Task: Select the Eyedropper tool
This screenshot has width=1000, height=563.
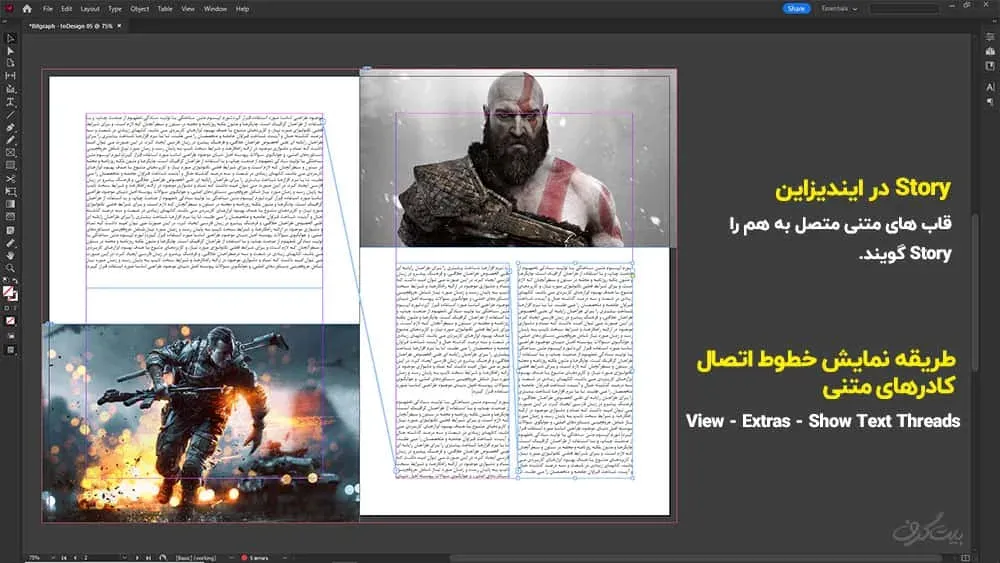Action: point(10,243)
